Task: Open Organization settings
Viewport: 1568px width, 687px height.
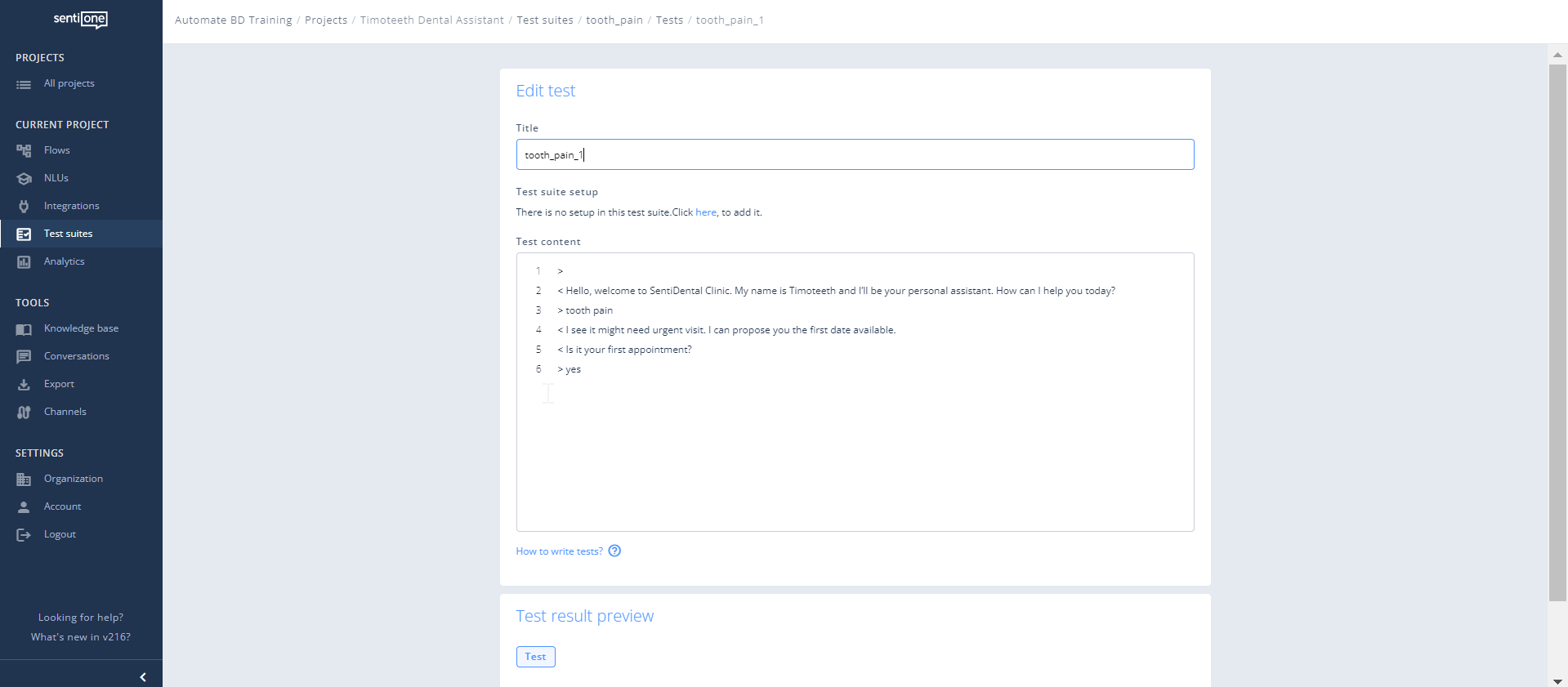Action: [74, 479]
